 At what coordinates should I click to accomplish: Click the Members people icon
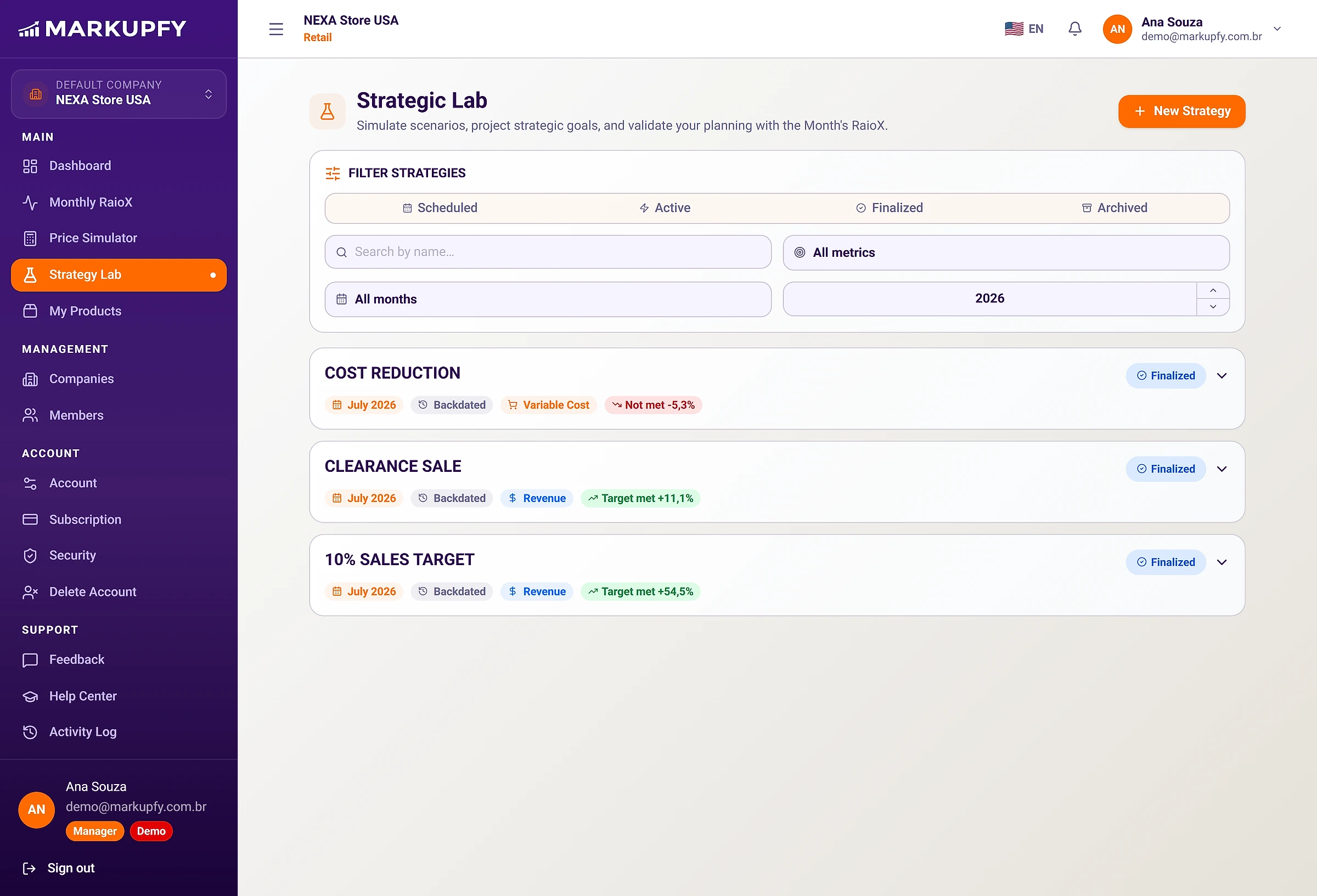pyautogui.click(x=30, y=415)
